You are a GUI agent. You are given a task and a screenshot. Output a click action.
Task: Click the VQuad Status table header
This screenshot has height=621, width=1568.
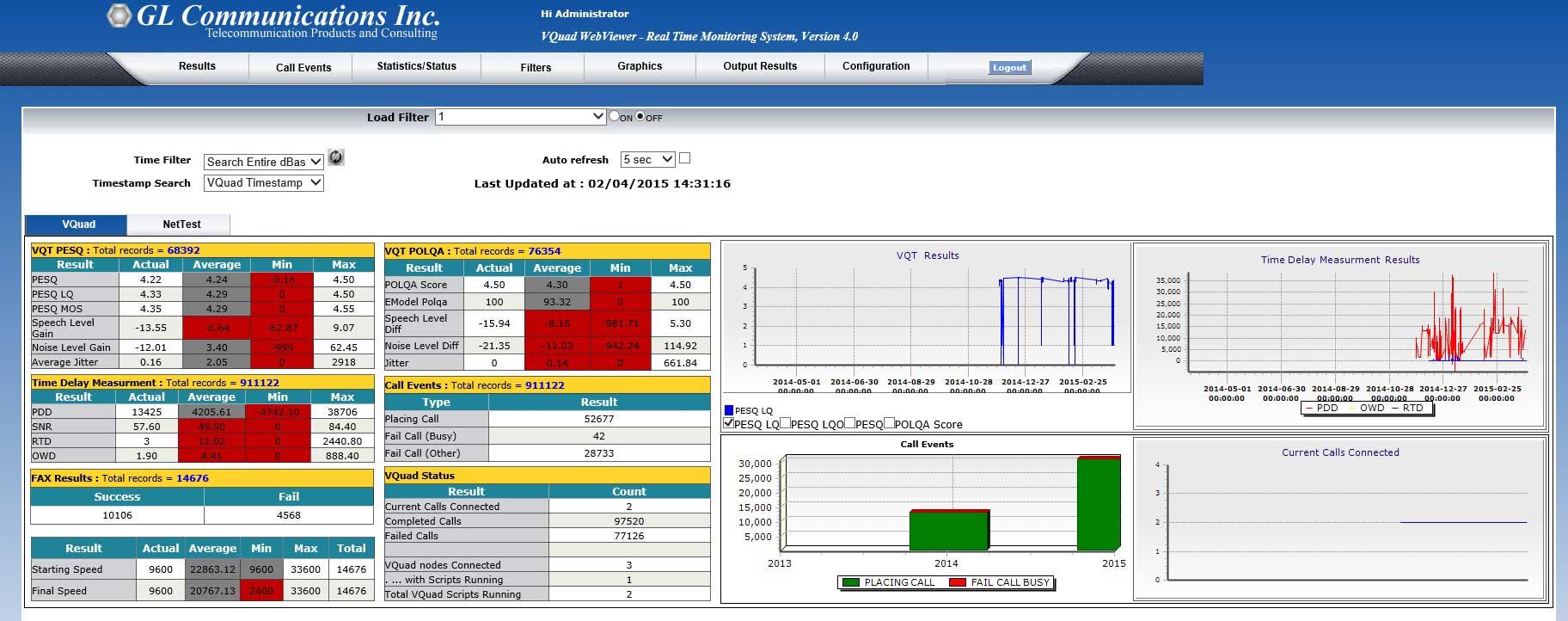click(547, 475)
